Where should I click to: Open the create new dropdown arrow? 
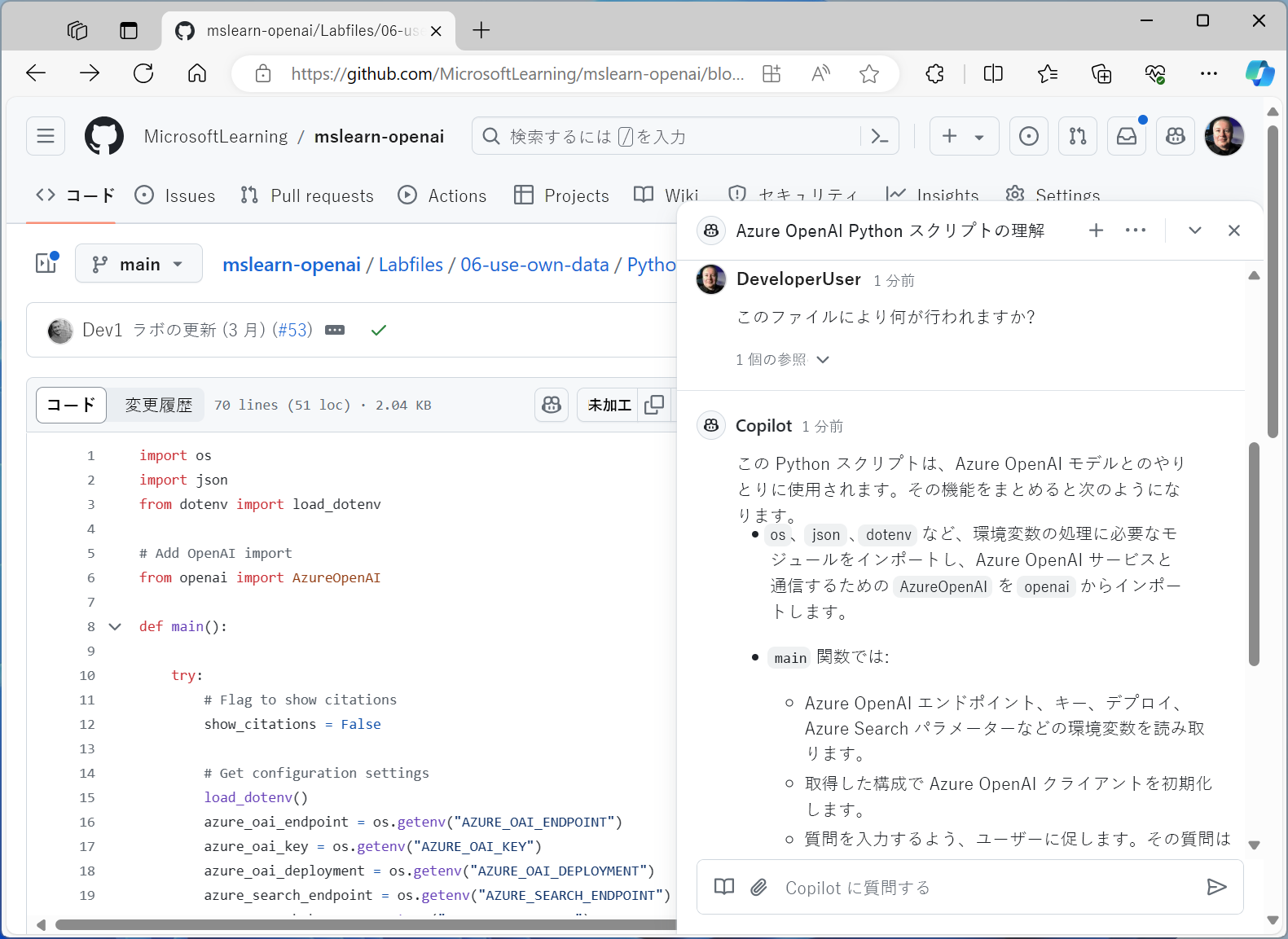point(979,137)
